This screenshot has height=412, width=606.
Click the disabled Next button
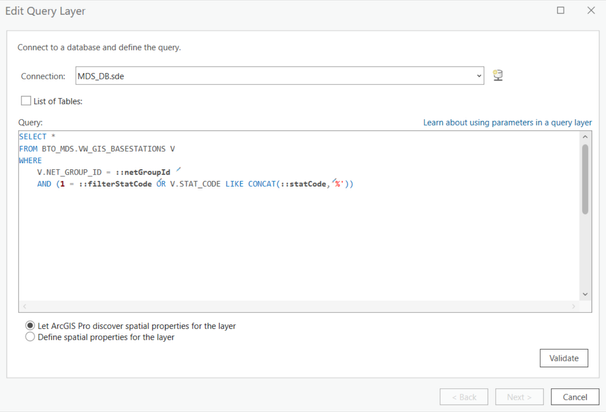pos(519,397)
